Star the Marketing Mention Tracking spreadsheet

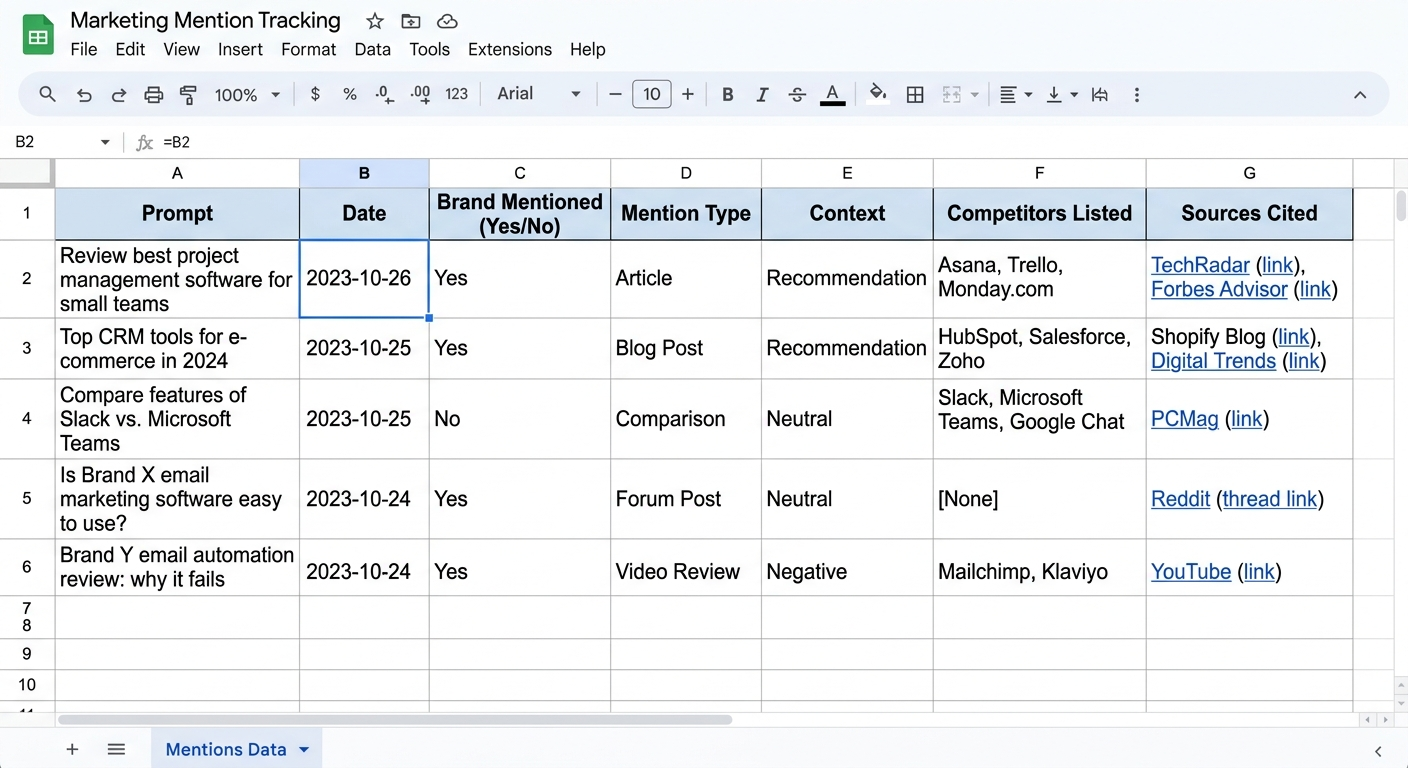coord(374,20)
